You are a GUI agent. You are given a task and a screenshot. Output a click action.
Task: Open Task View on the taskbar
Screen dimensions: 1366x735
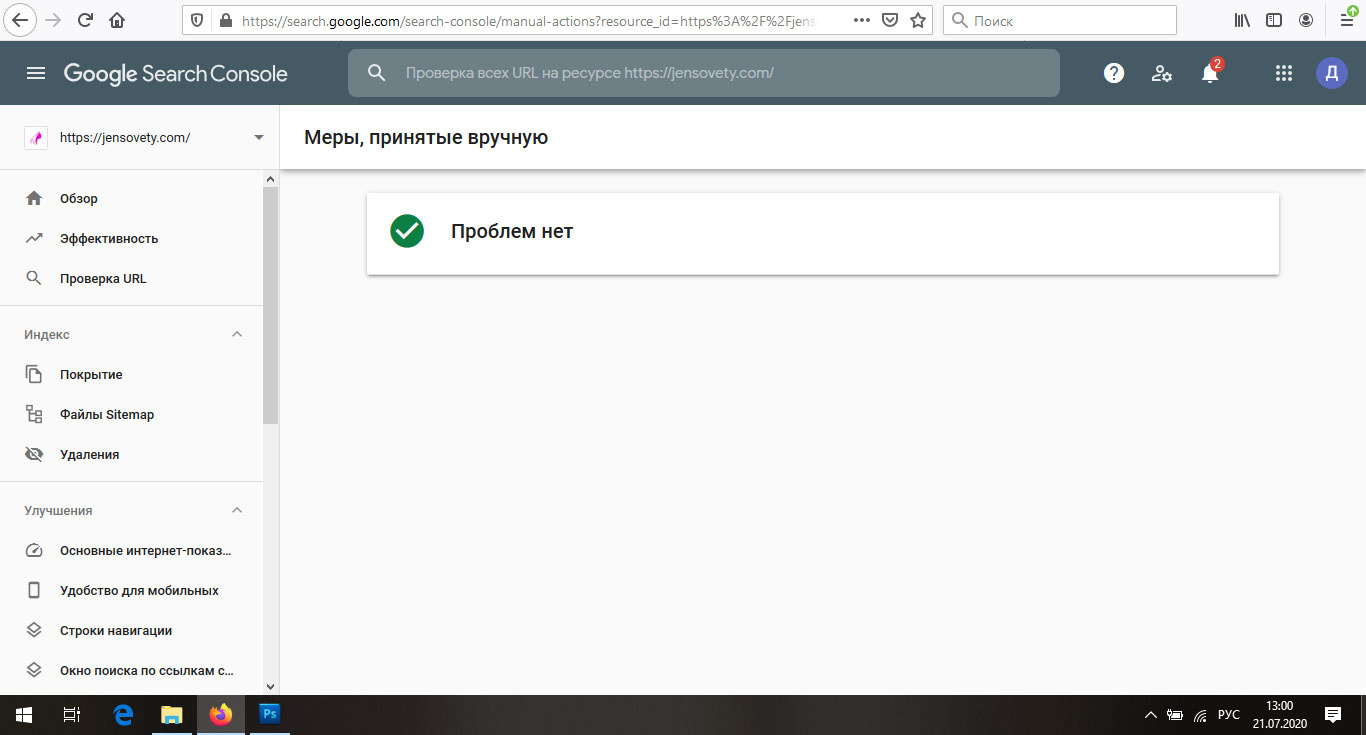click(72, 715)
